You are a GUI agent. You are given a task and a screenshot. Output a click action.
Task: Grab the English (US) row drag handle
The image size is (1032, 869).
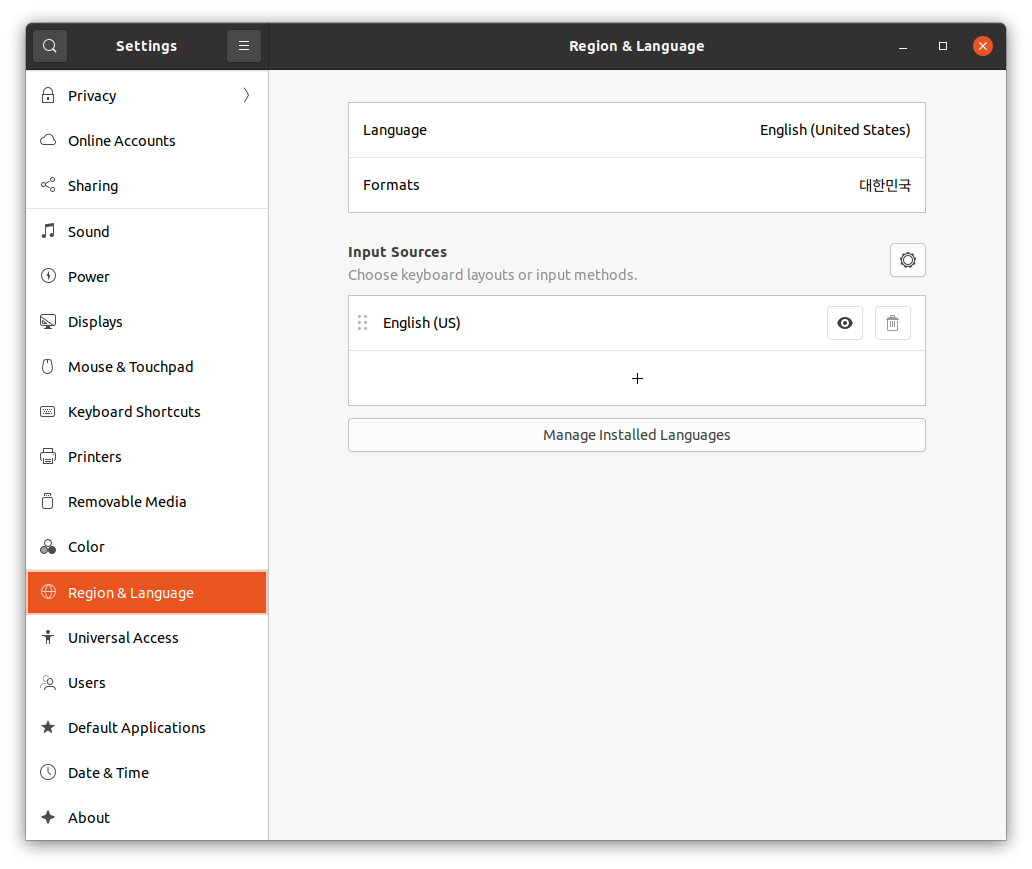click(x=363, y=323)
